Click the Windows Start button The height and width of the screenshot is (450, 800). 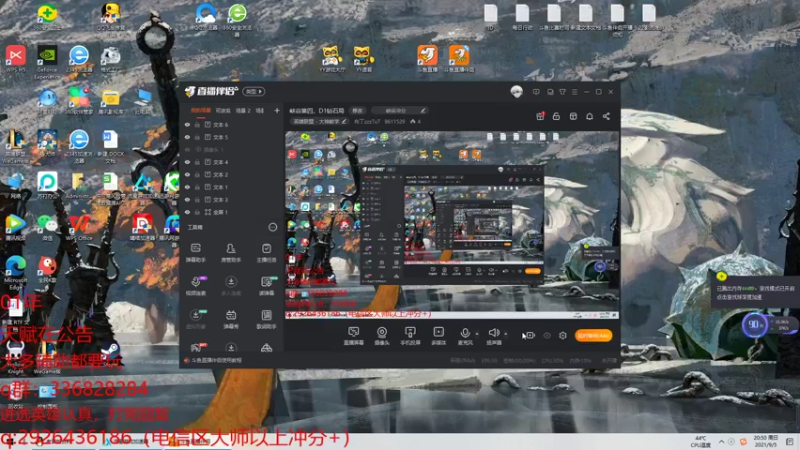tap(9, 442)
